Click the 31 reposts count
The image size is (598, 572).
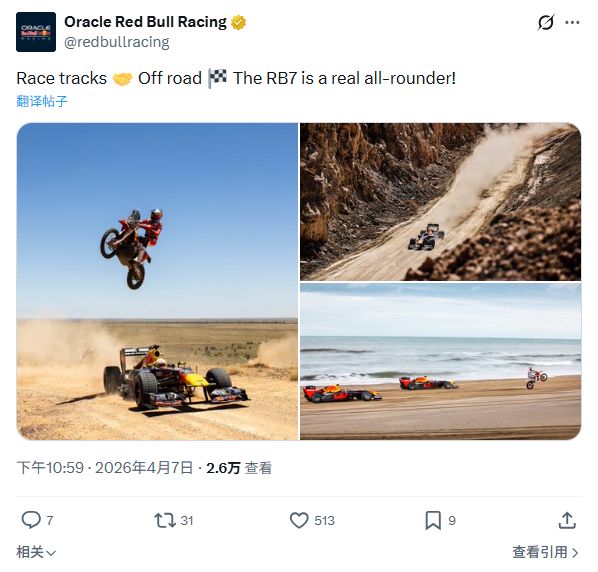click(187, 521)
